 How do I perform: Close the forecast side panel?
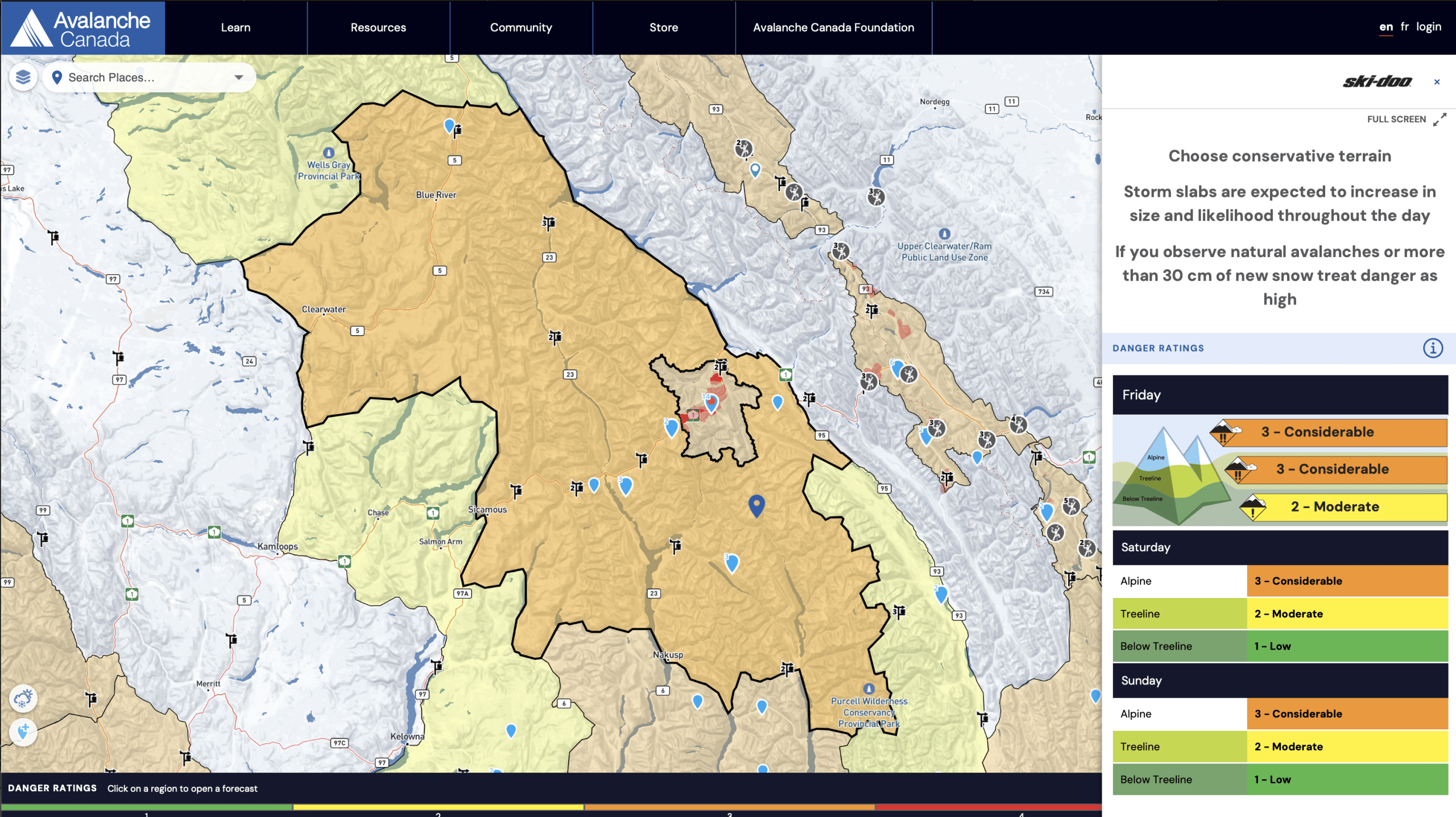click(1437, 82)
